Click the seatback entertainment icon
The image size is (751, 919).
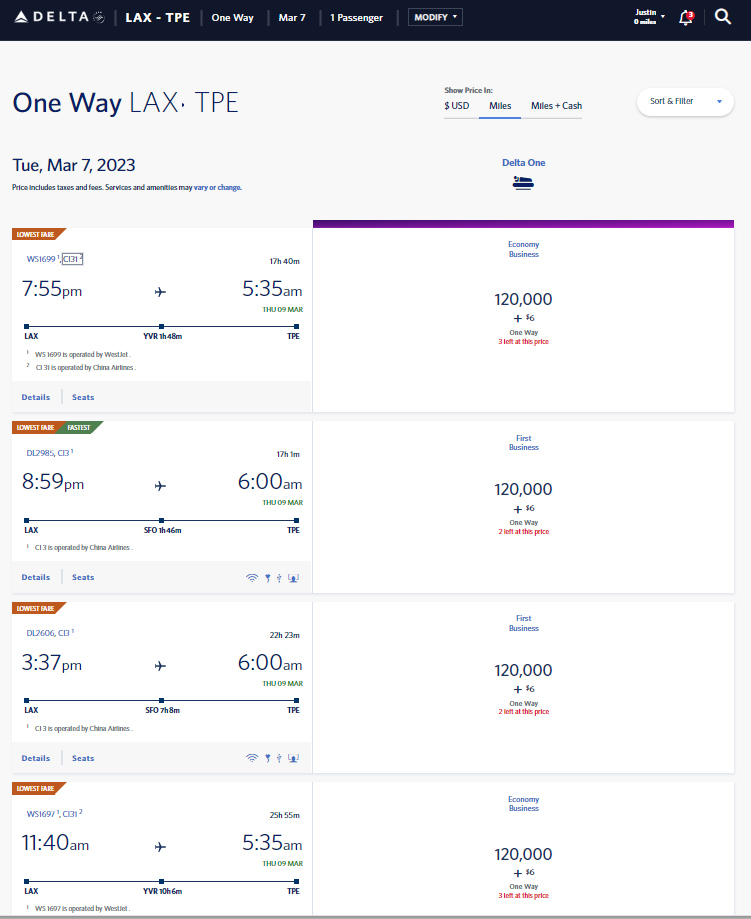[293, 578]
